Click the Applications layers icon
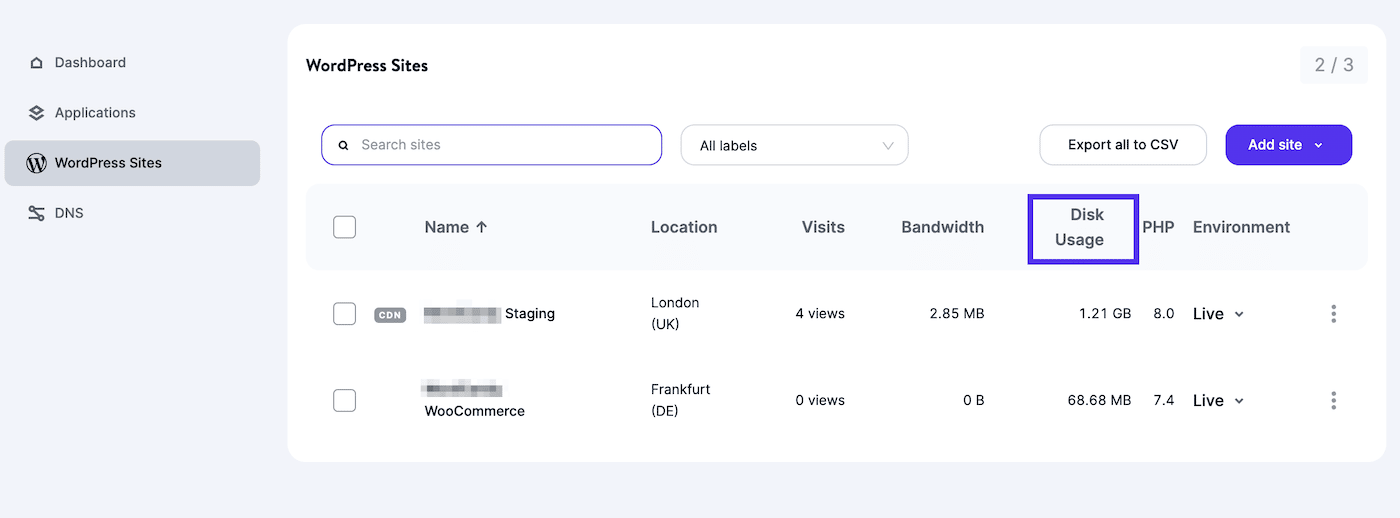 pos(37,113)
